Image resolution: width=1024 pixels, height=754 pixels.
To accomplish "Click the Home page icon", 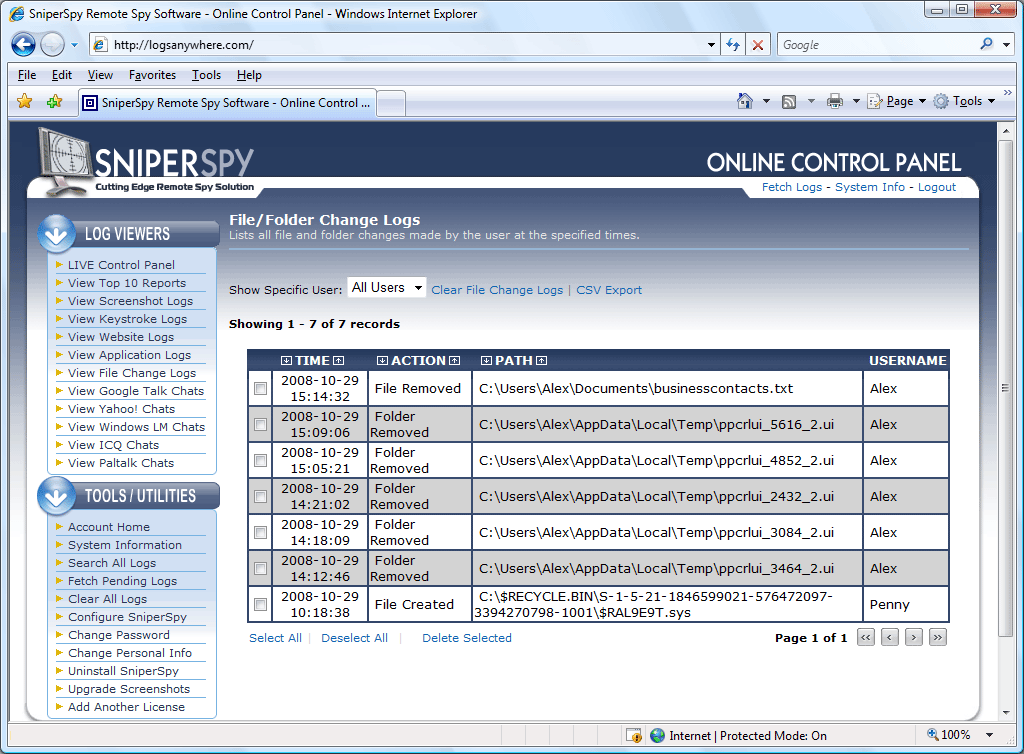I will click(744, 101).
